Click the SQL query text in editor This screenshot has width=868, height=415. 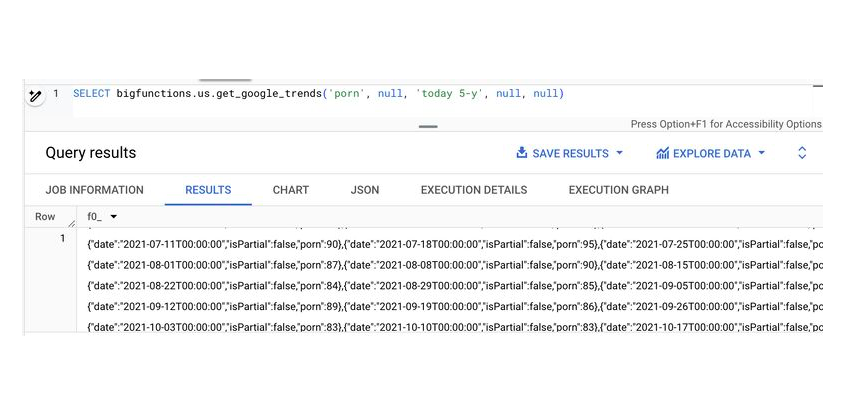[x=318, y=94]
